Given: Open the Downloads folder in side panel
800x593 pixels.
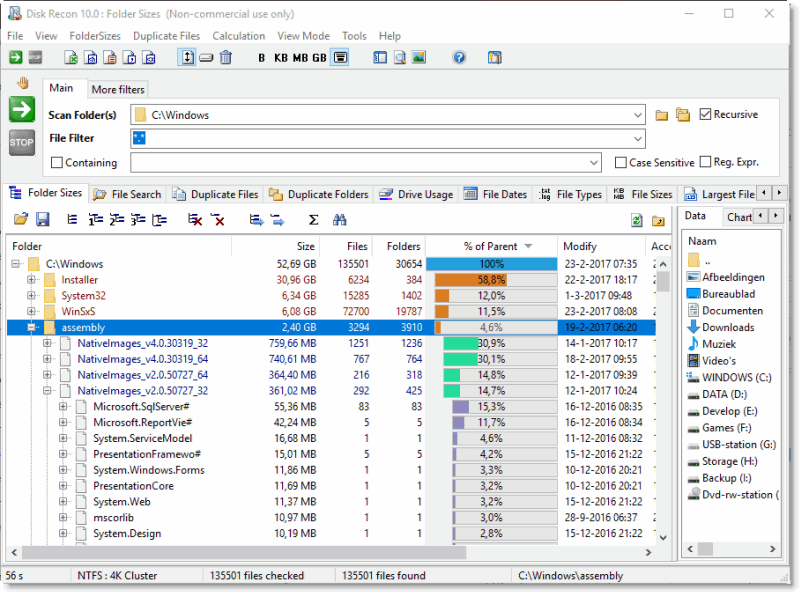Looking at the screenshot, I should point(721,327).
